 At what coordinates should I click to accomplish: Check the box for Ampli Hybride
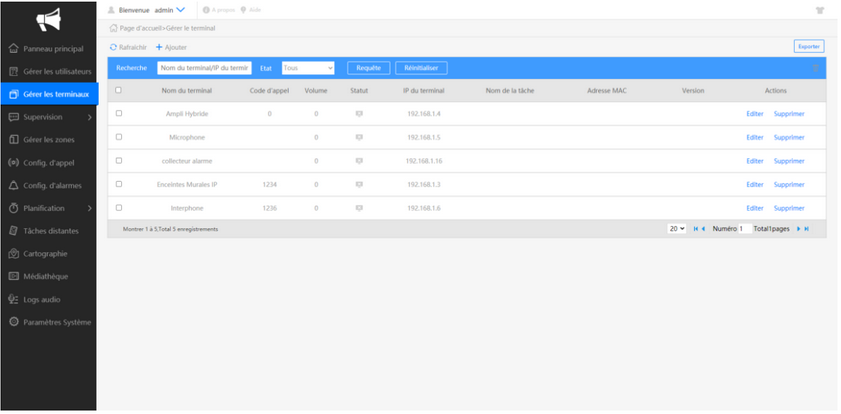119,113
